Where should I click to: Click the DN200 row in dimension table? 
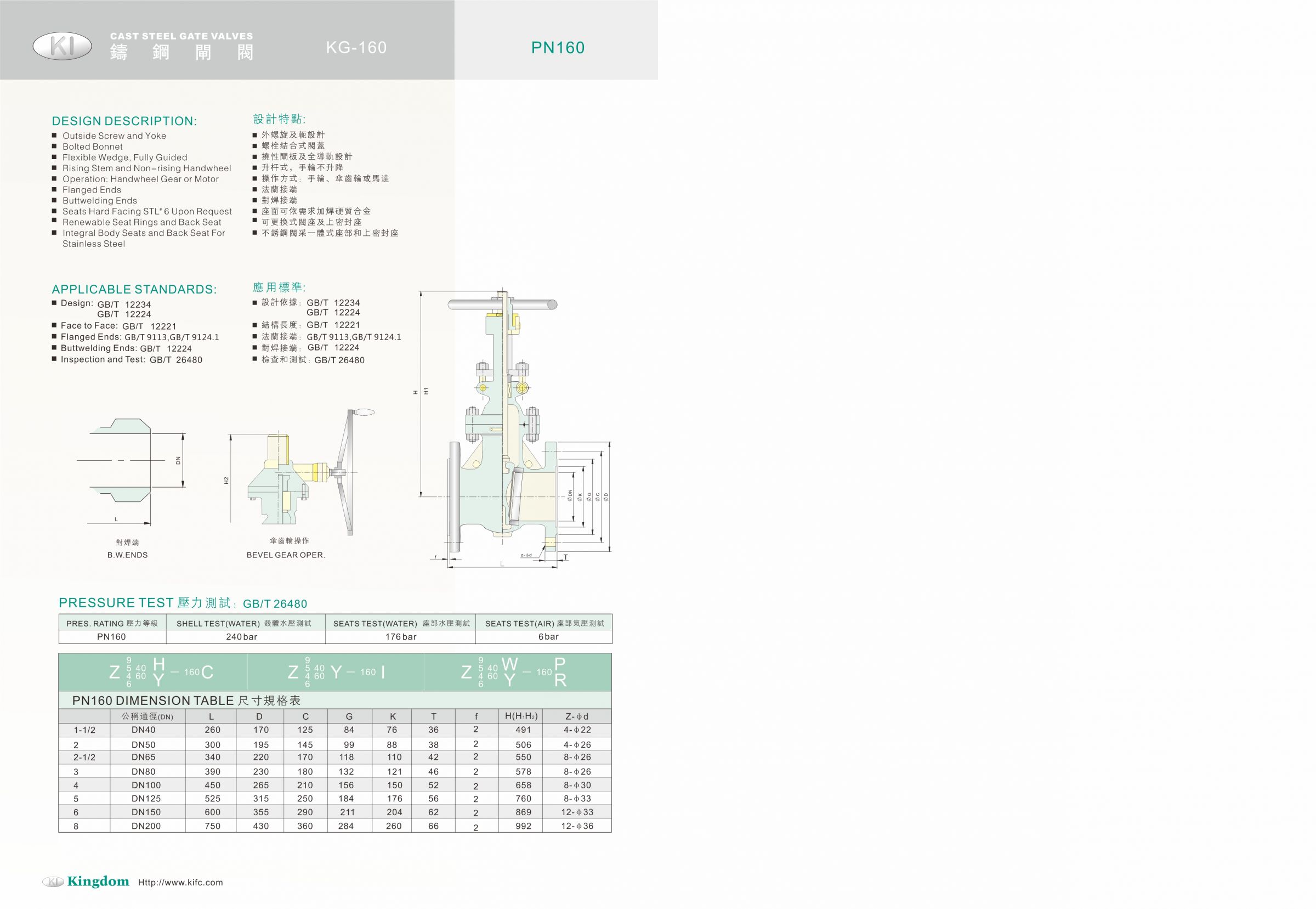coord(334,826)
